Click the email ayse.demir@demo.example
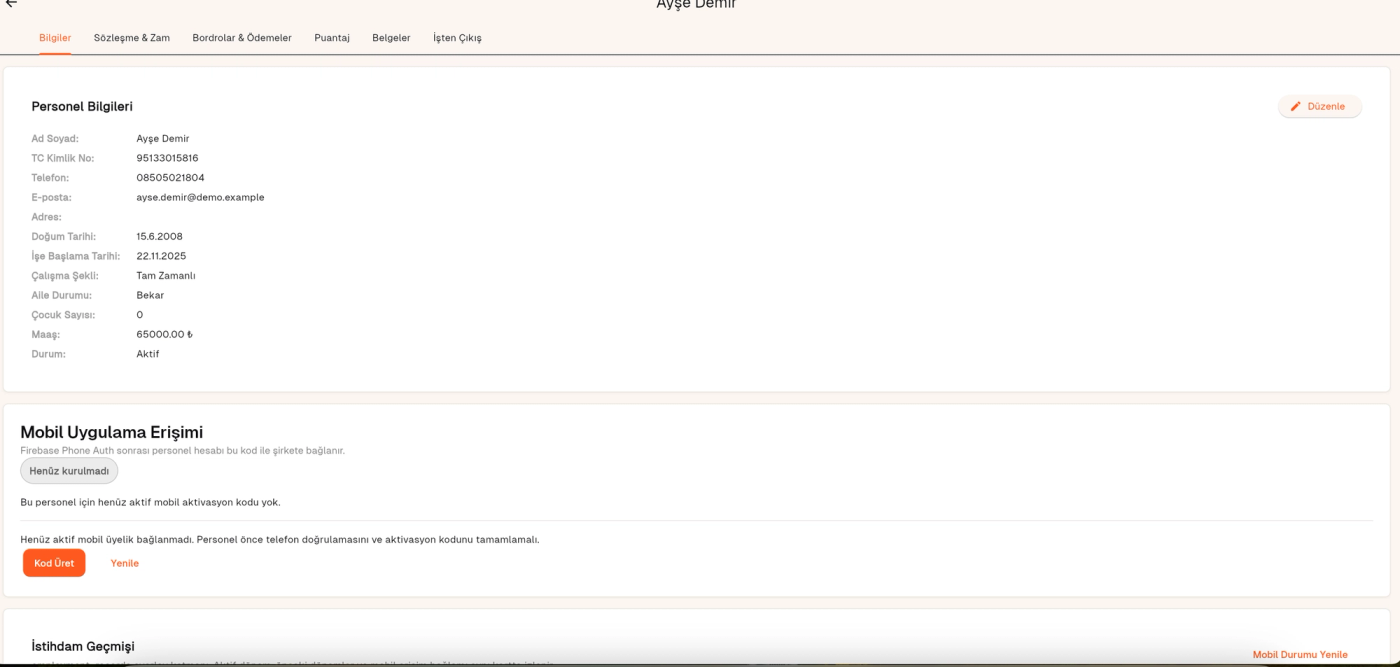The image size is (1400, 667). click(x=200, y=198)
